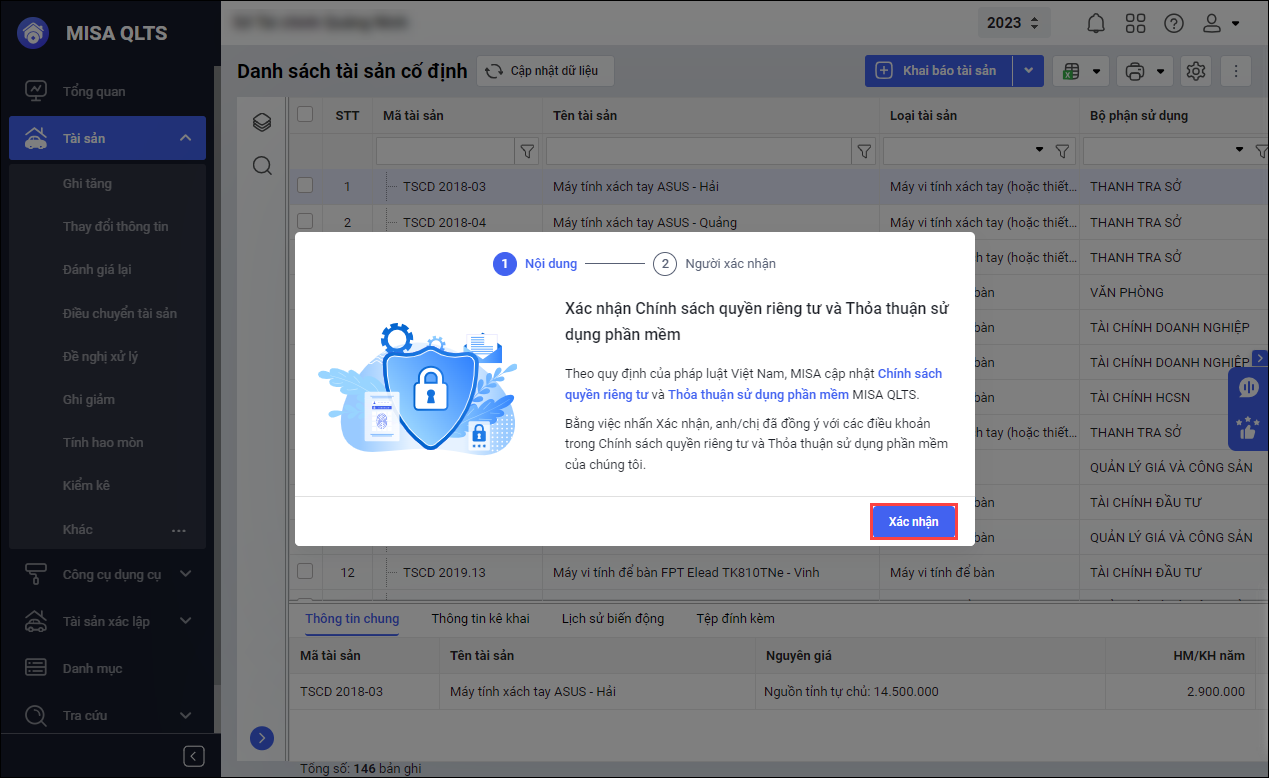Click the notification bell icon
Viewport: 1269px width, 778px height.
[1097, 23]
